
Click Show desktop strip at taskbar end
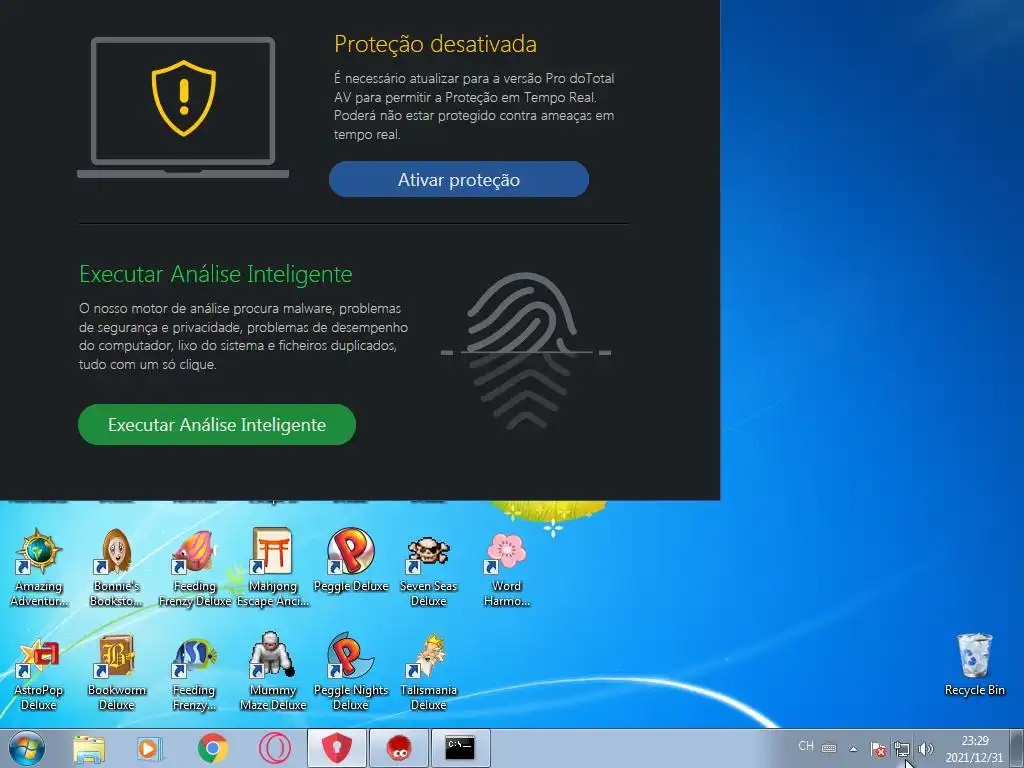pos(1017,748)
